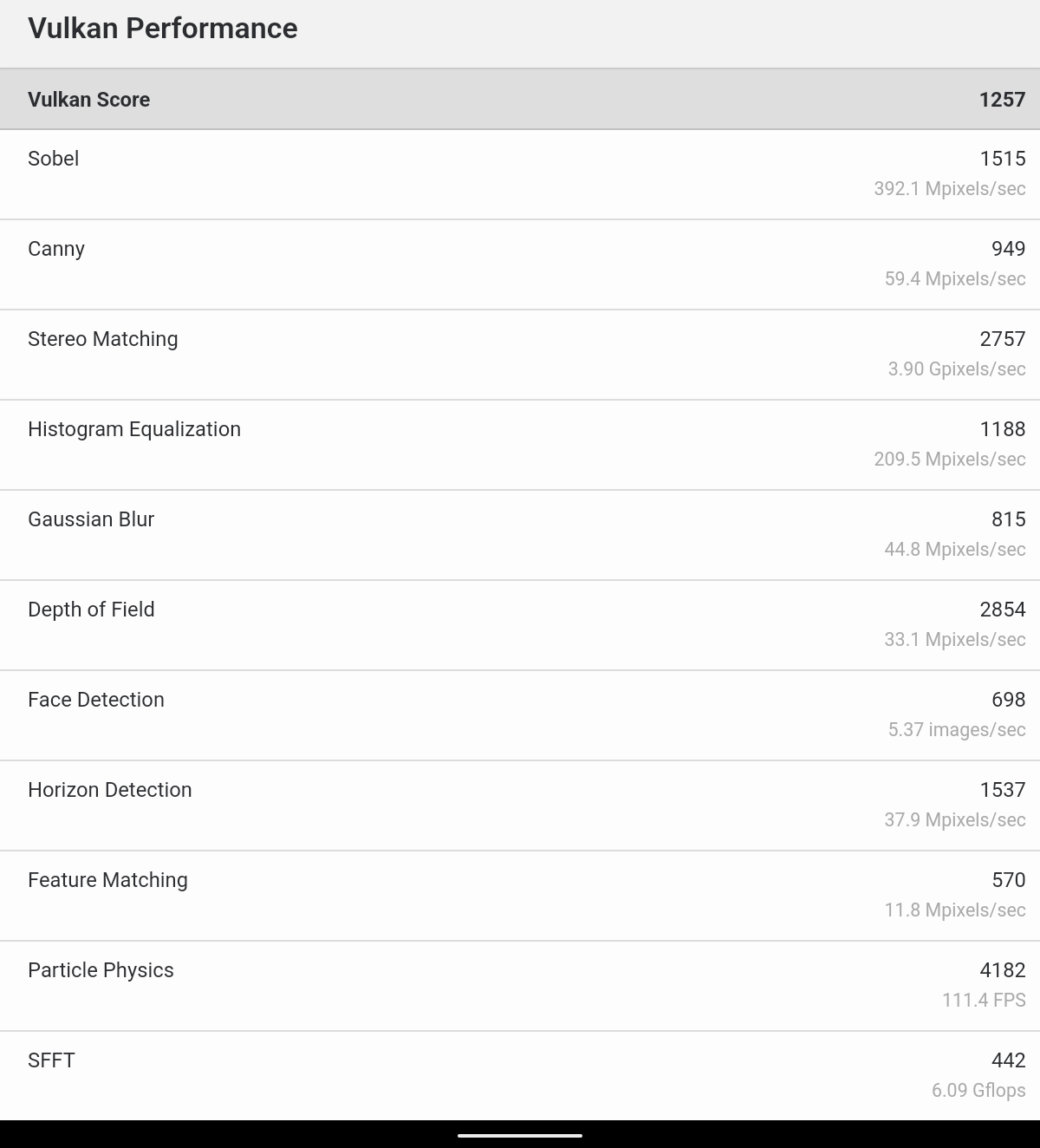Click the Particle Physics score 4182
1040x1148 pixels.
tap(1002, 970)
